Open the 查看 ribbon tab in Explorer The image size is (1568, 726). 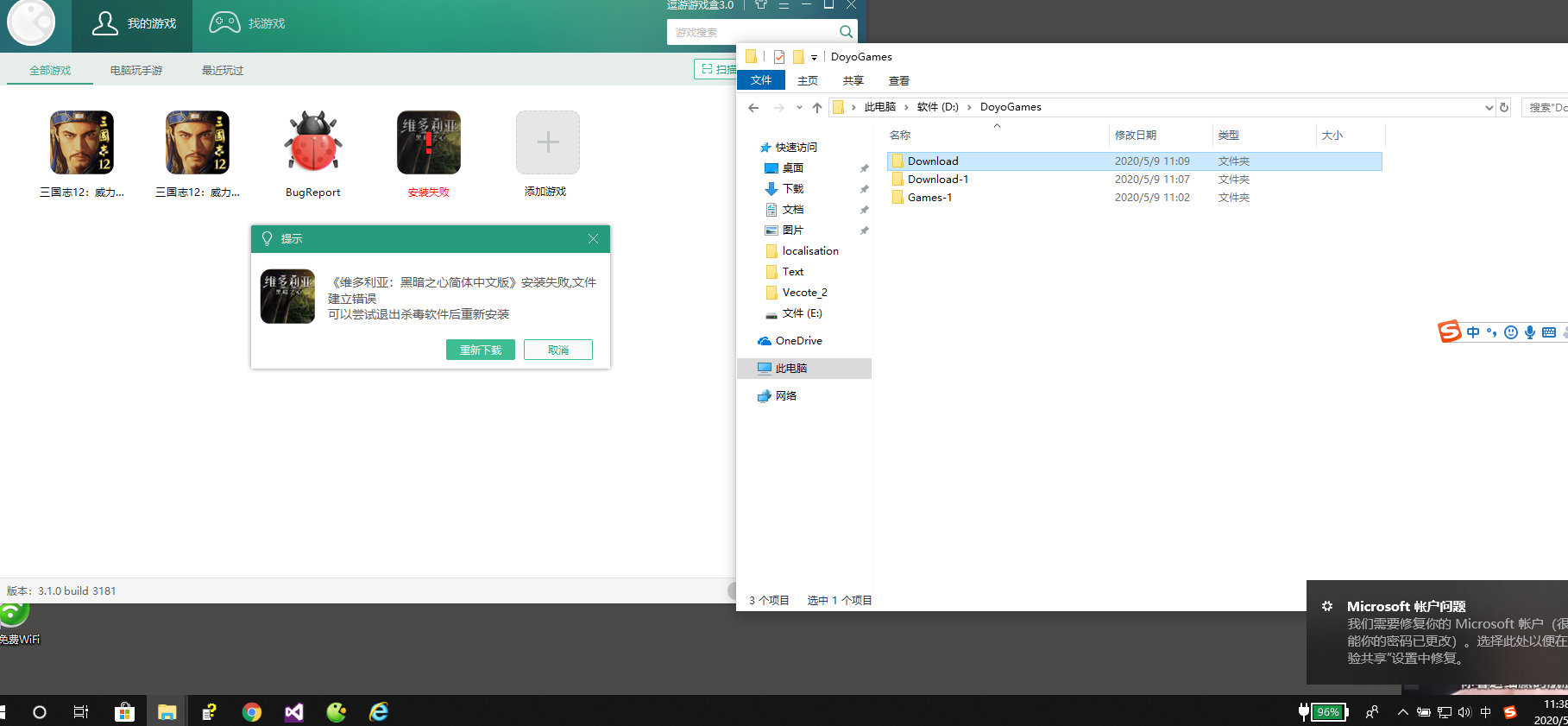[899, 80]
